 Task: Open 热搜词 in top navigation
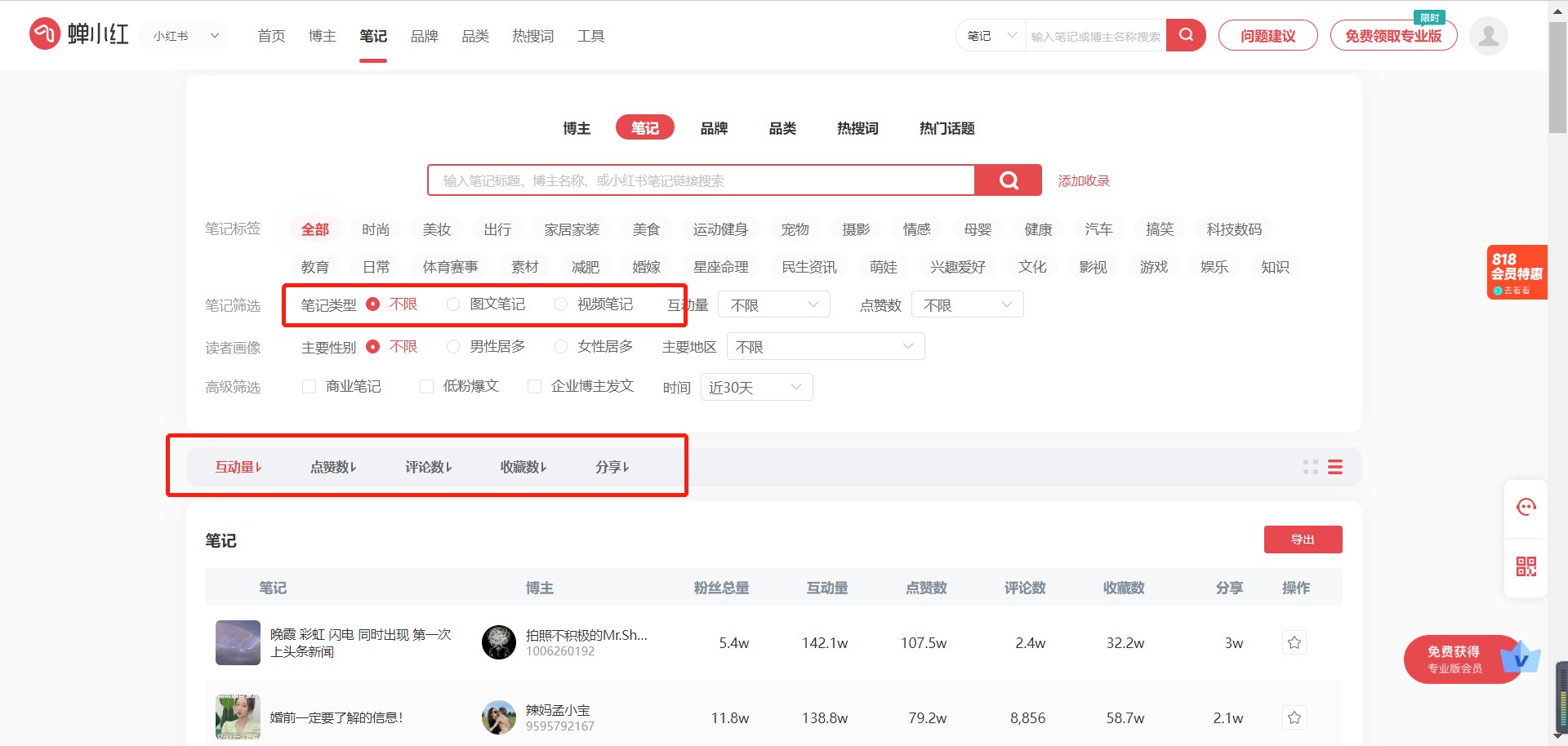pos(533,36)
